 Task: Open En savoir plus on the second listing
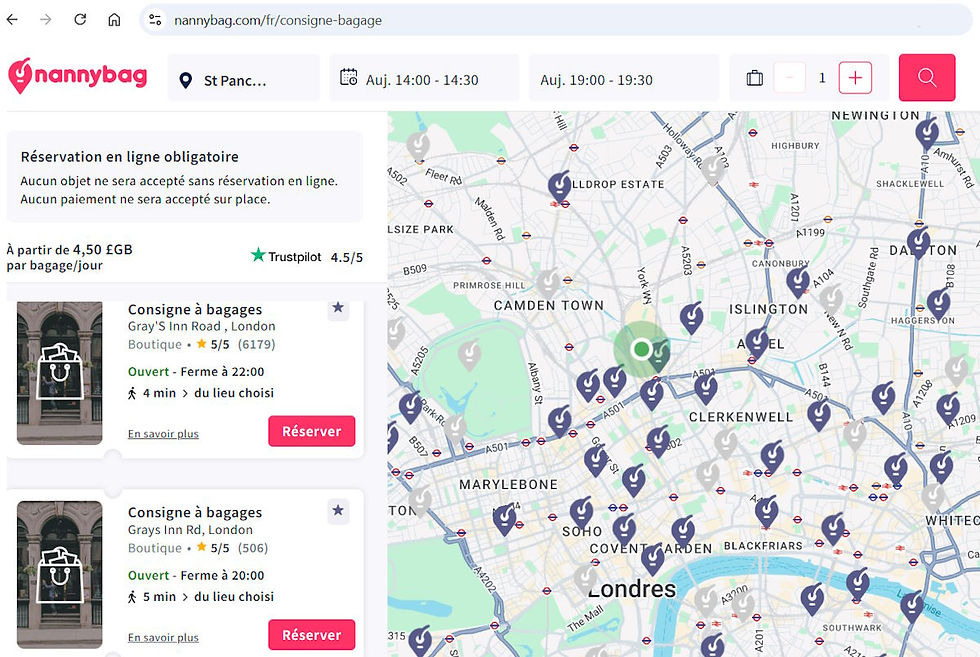click(163, 637)
